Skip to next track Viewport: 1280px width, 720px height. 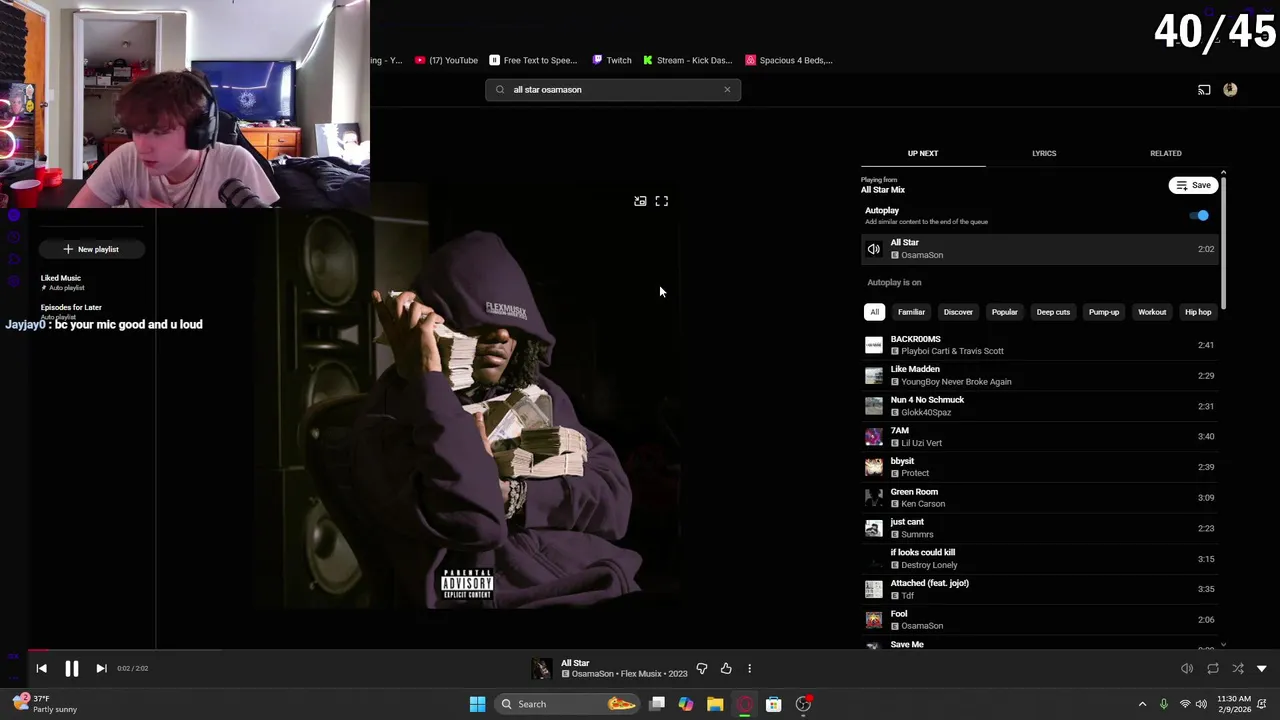coord(101,668)
